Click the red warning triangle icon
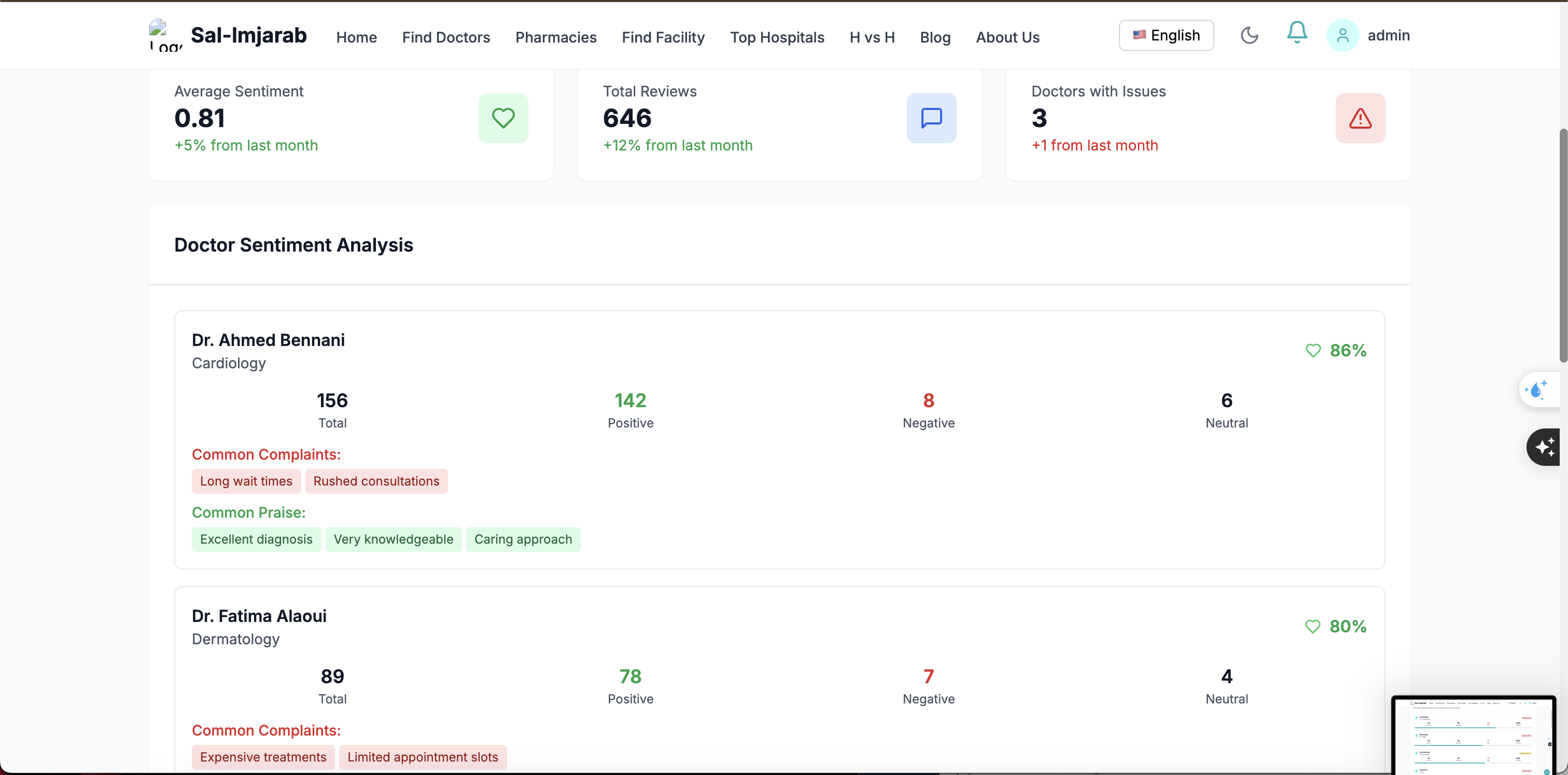 pos(1359,118)
